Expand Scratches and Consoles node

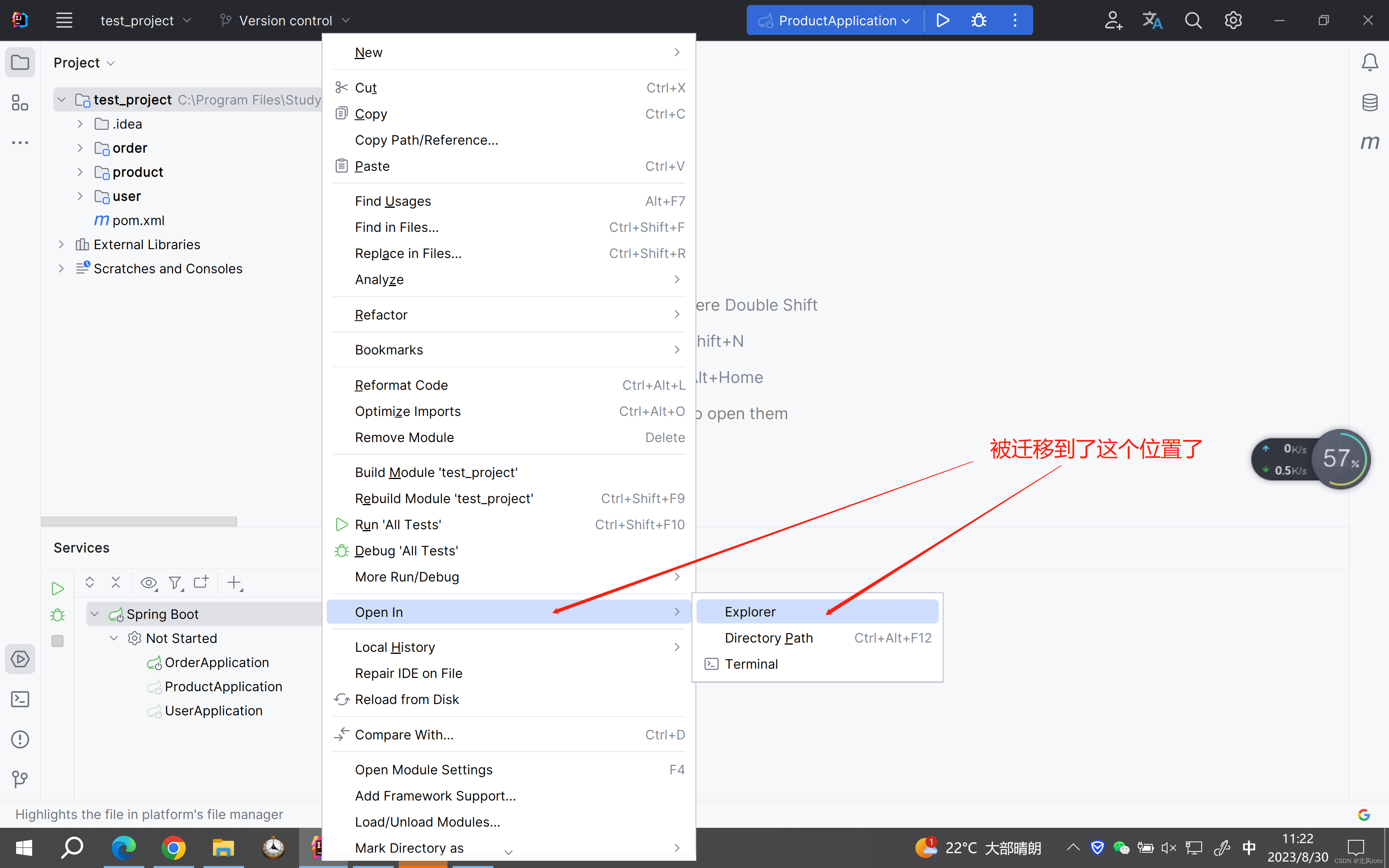coord(62,269)
